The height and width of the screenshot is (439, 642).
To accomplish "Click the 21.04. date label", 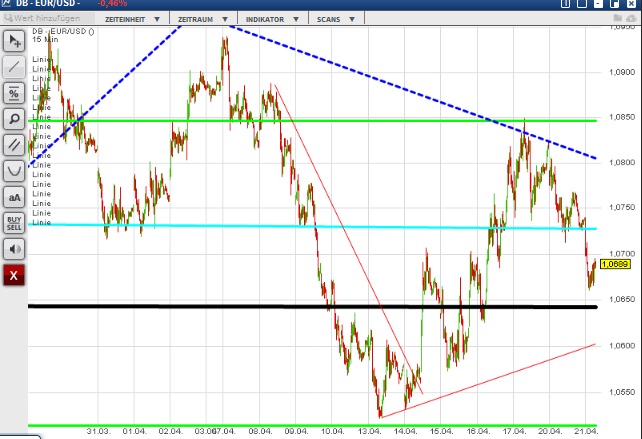I will coord(586,431).
